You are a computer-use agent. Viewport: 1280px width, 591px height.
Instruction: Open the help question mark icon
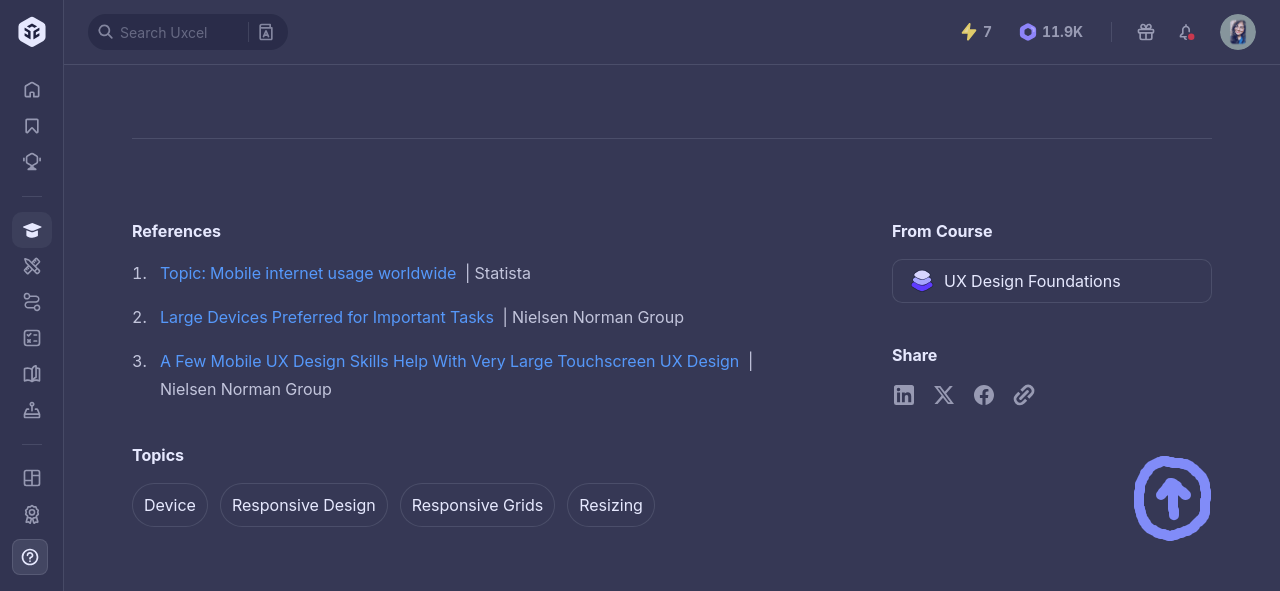[30, 557]
